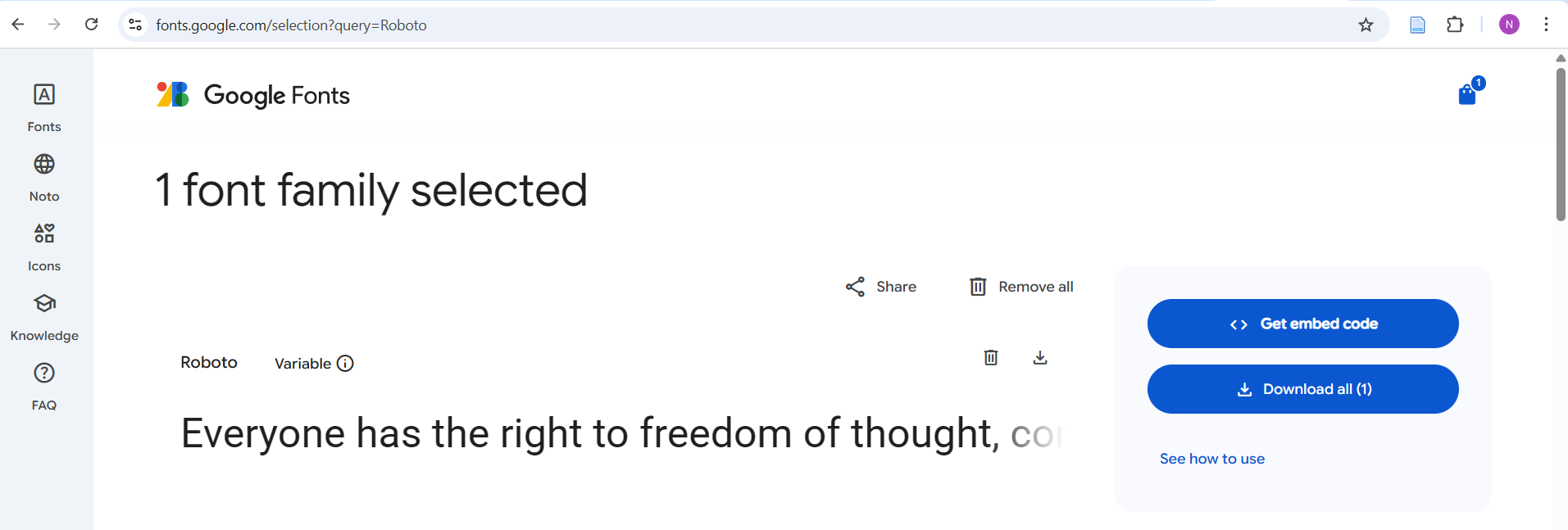Remove all selected fonts

point(1021,287)
